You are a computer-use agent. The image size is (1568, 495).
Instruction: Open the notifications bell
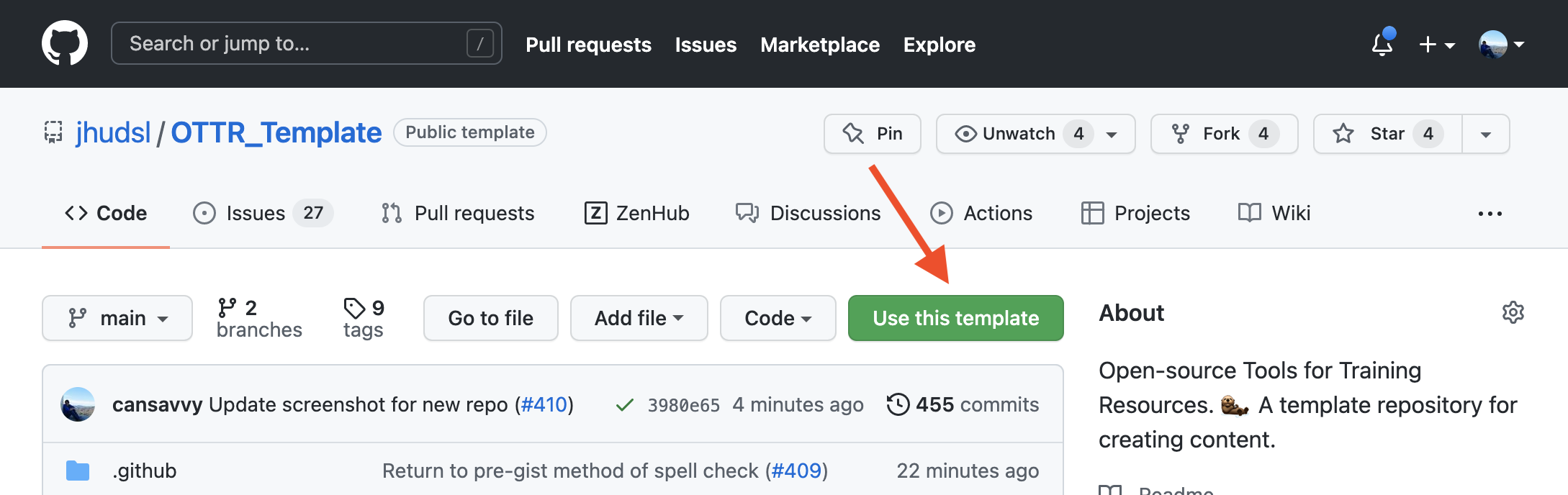pyautogui.click(x=1382, y=44)
